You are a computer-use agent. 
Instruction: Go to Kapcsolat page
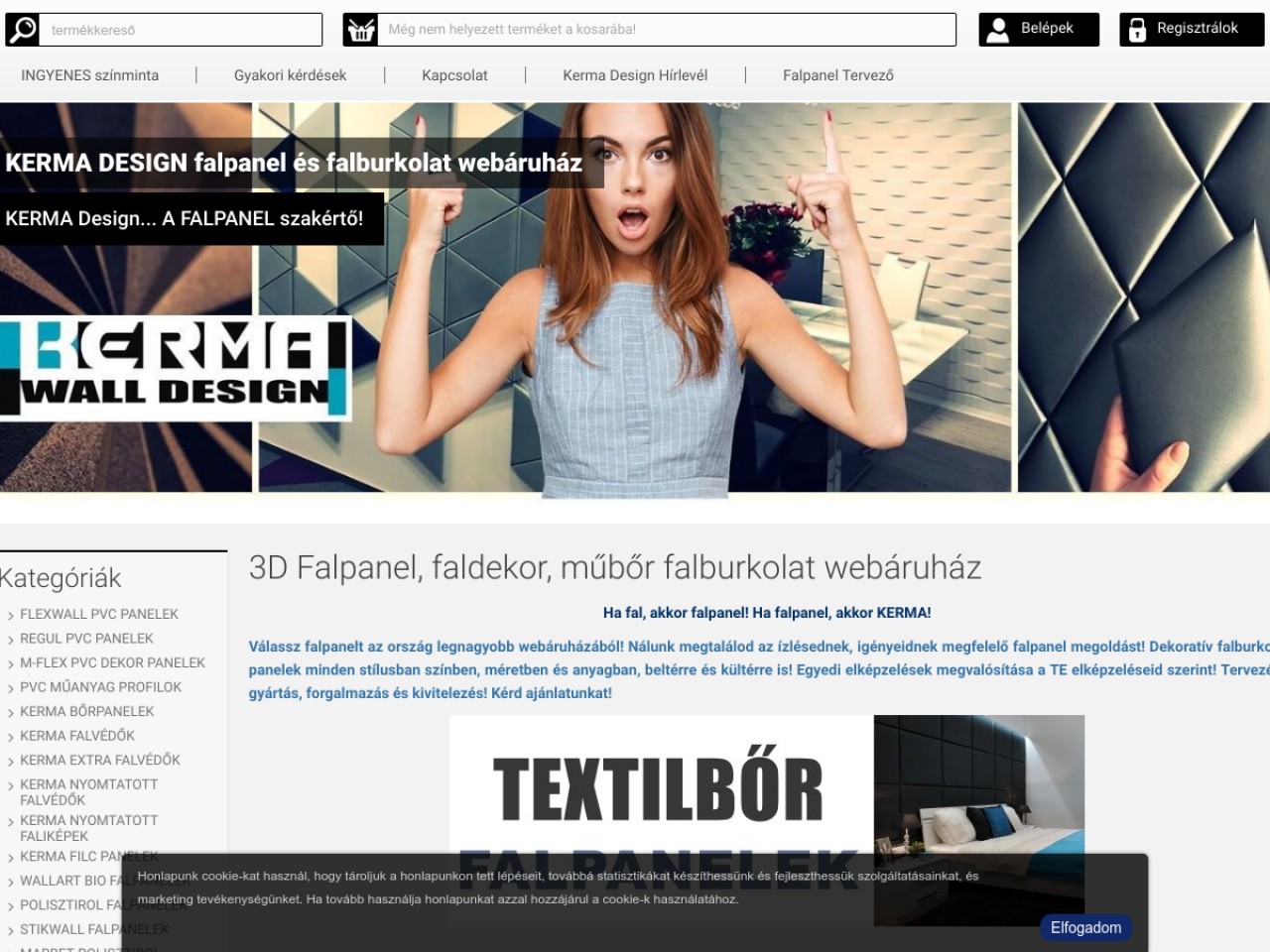(x=454, y=75)
